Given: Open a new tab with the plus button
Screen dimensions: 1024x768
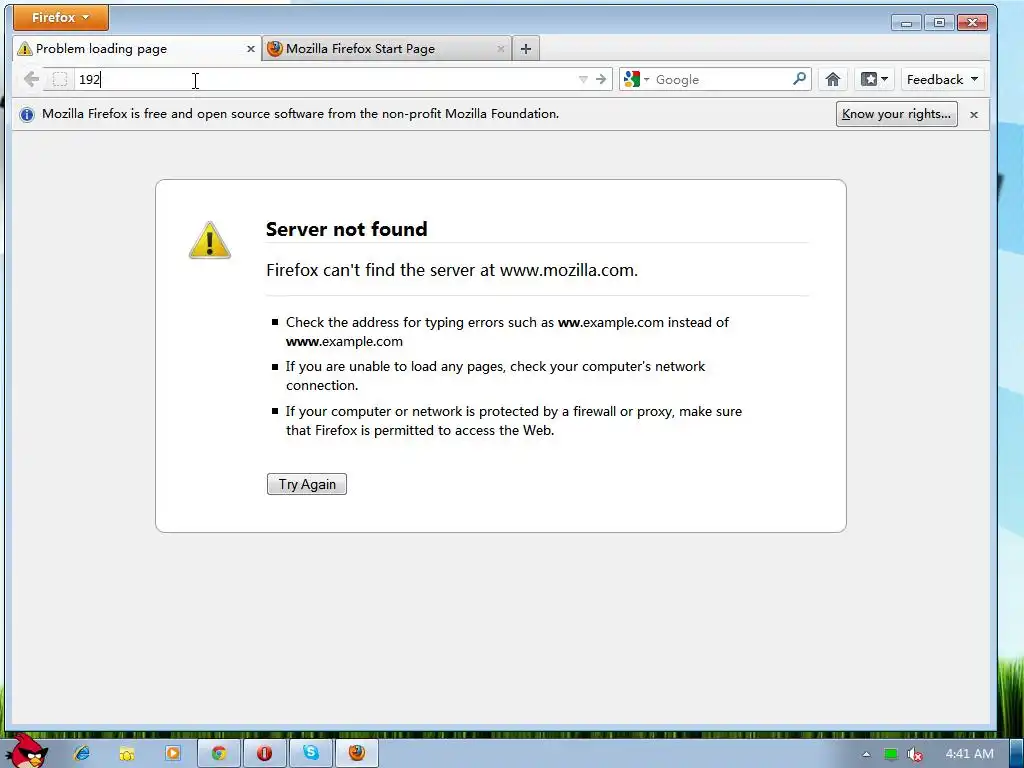Looking at the screenshot, I should click(526, 49).
